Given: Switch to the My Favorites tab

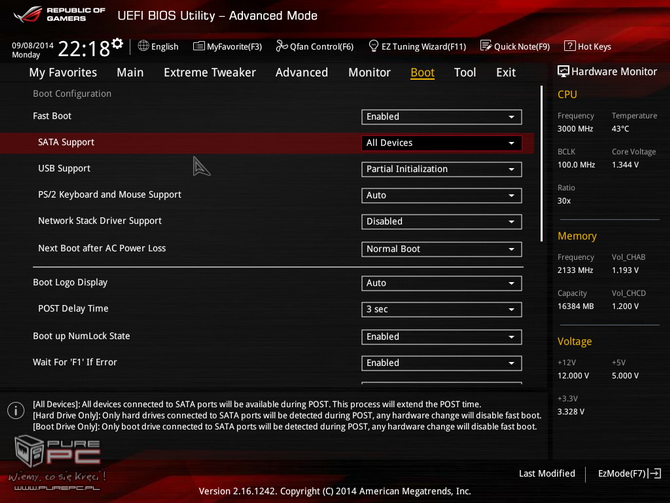Looking at the screenshot, I should coord(63,73).
